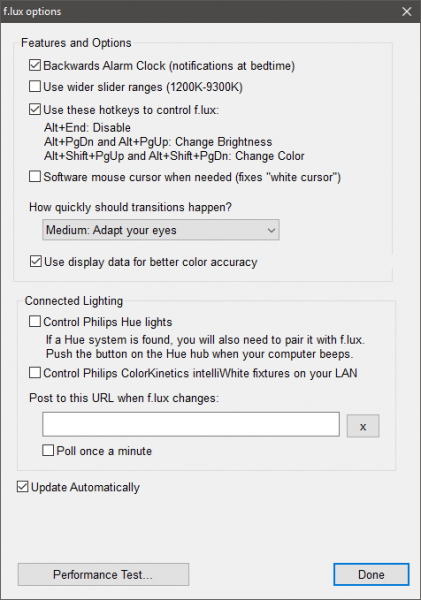This screenshot has height=600, width=421.
Task: Uncheck Use display data for color accuracy
Action: (36, 262)
